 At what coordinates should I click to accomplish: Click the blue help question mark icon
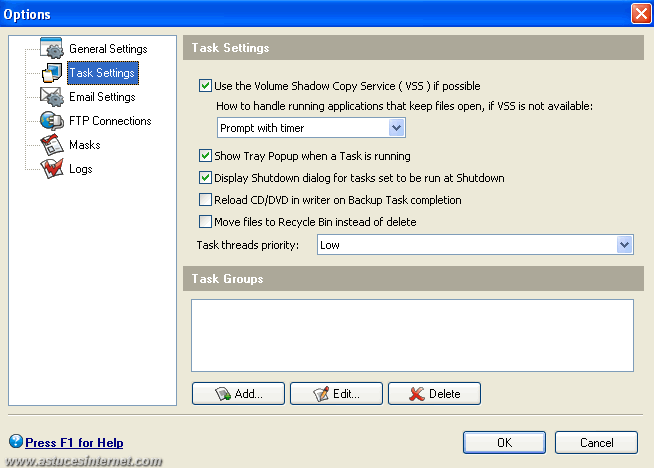pyautogui.click(x=16, y=441)
